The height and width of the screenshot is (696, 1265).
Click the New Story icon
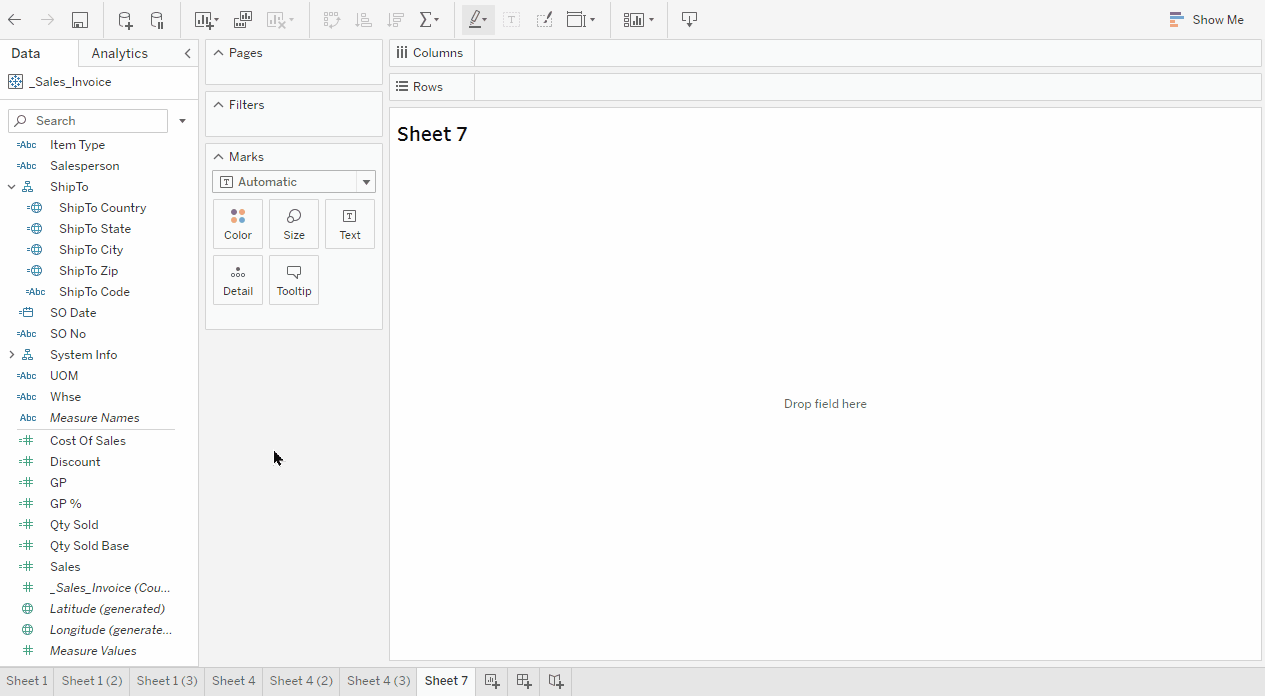[x=556, y=681]
